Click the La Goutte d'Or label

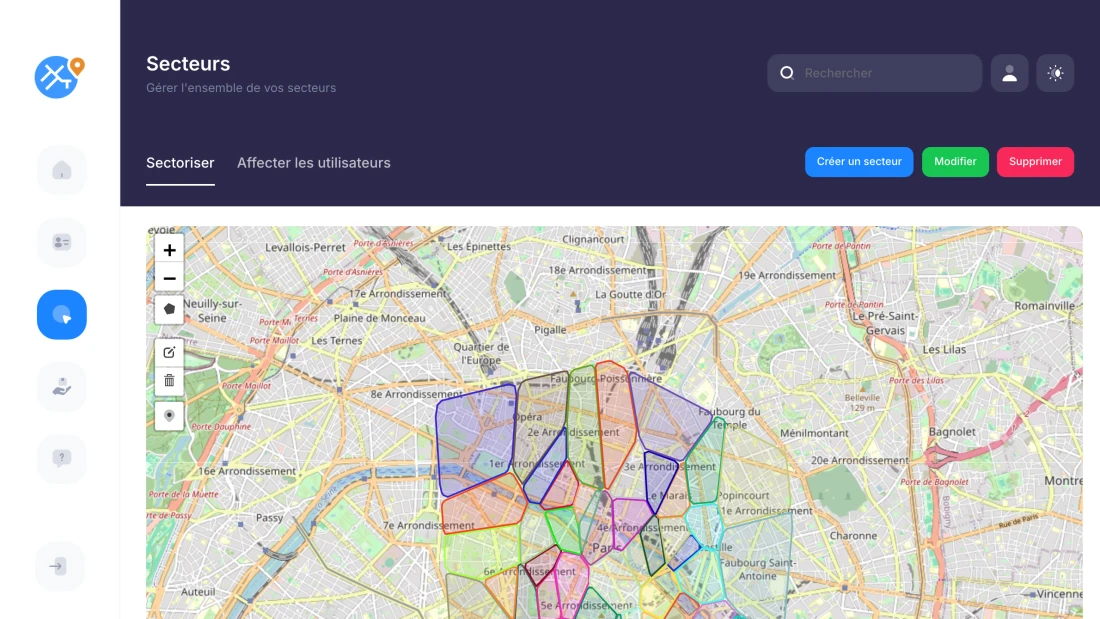tap(630, 294)
